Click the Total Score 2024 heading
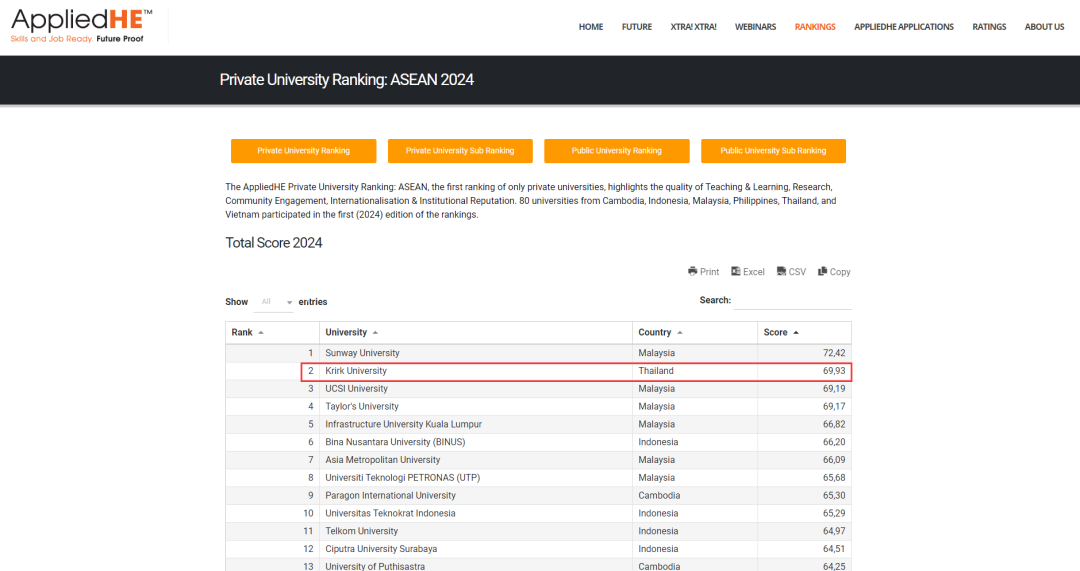 (273, 242)
